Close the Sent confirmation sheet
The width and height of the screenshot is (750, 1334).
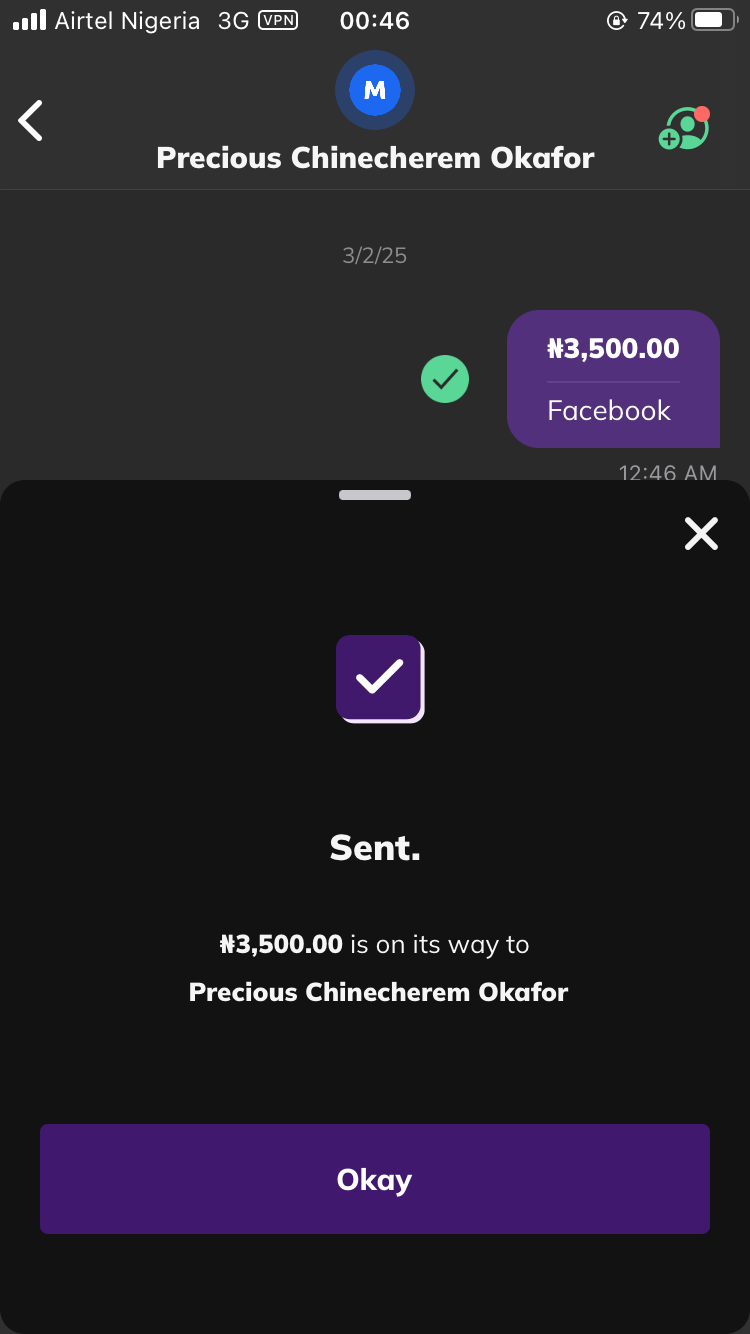[701, 534]
